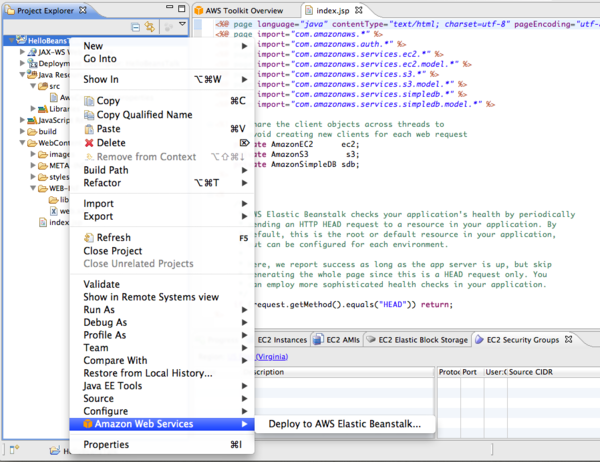Choose Validate menu item
This screenshot has height=462, width=600.
(x=162, y=284)
